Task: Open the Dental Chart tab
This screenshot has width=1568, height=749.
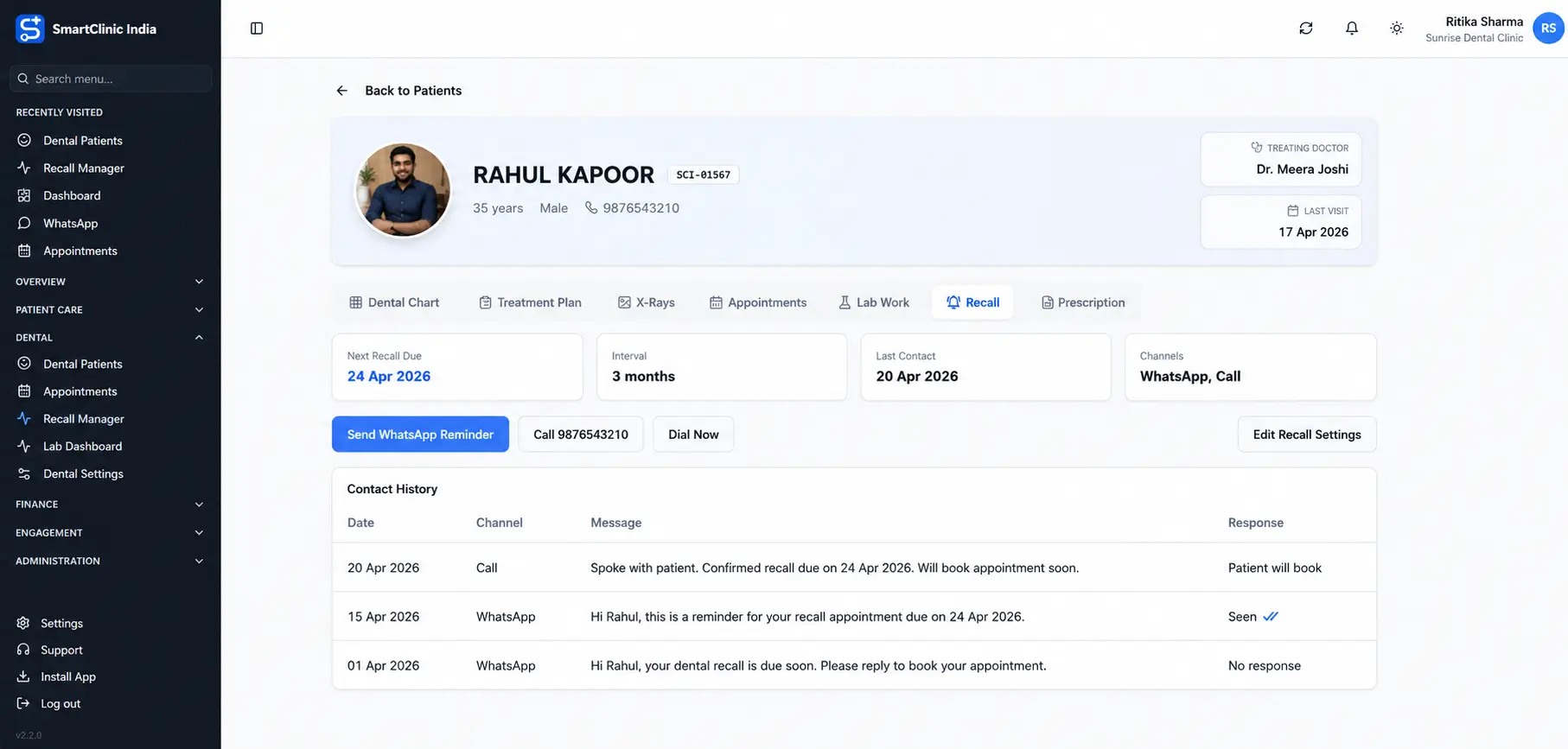Action: click(394, 302)
